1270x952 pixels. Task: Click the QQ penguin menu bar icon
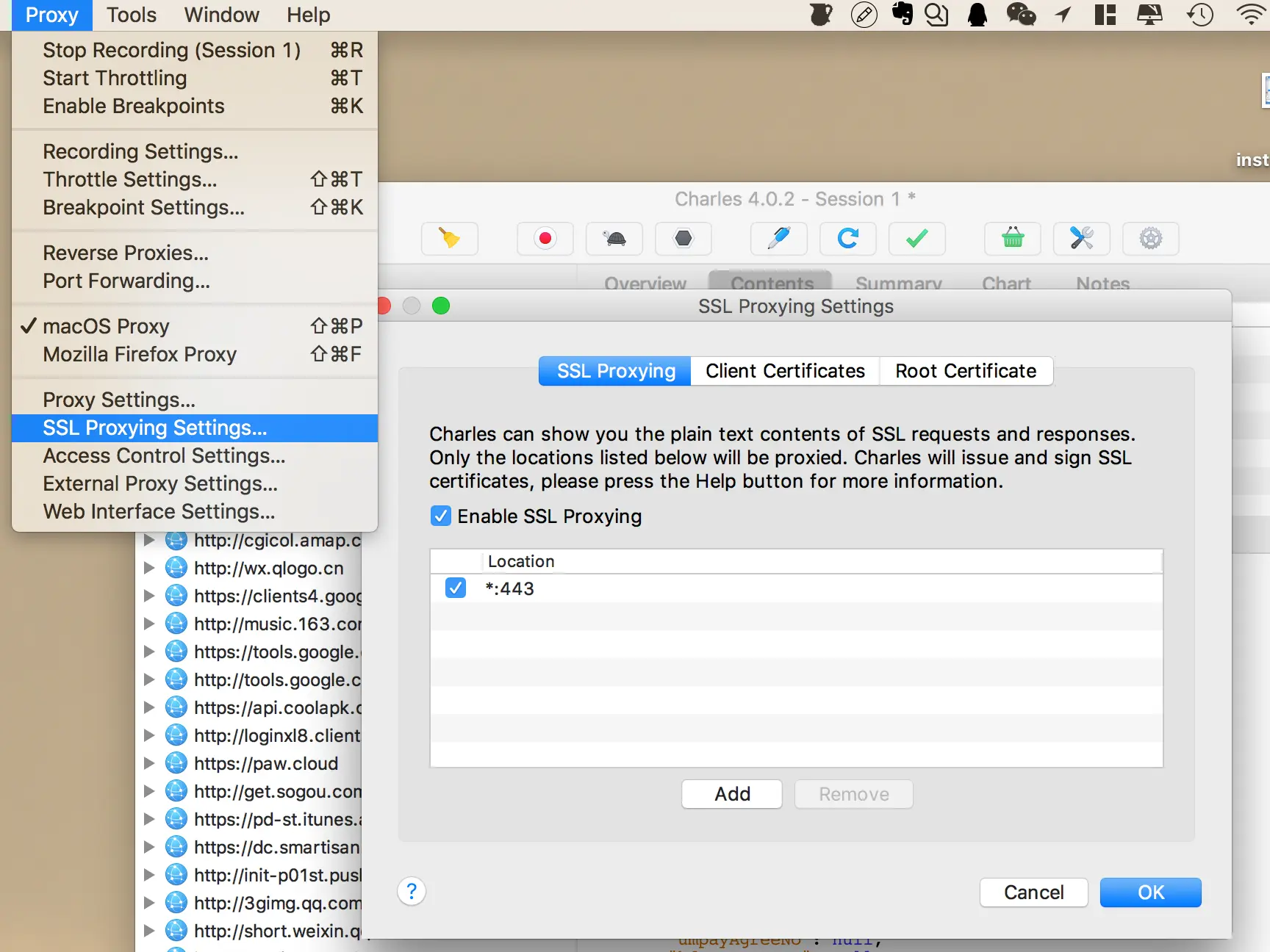click(977, 14)
